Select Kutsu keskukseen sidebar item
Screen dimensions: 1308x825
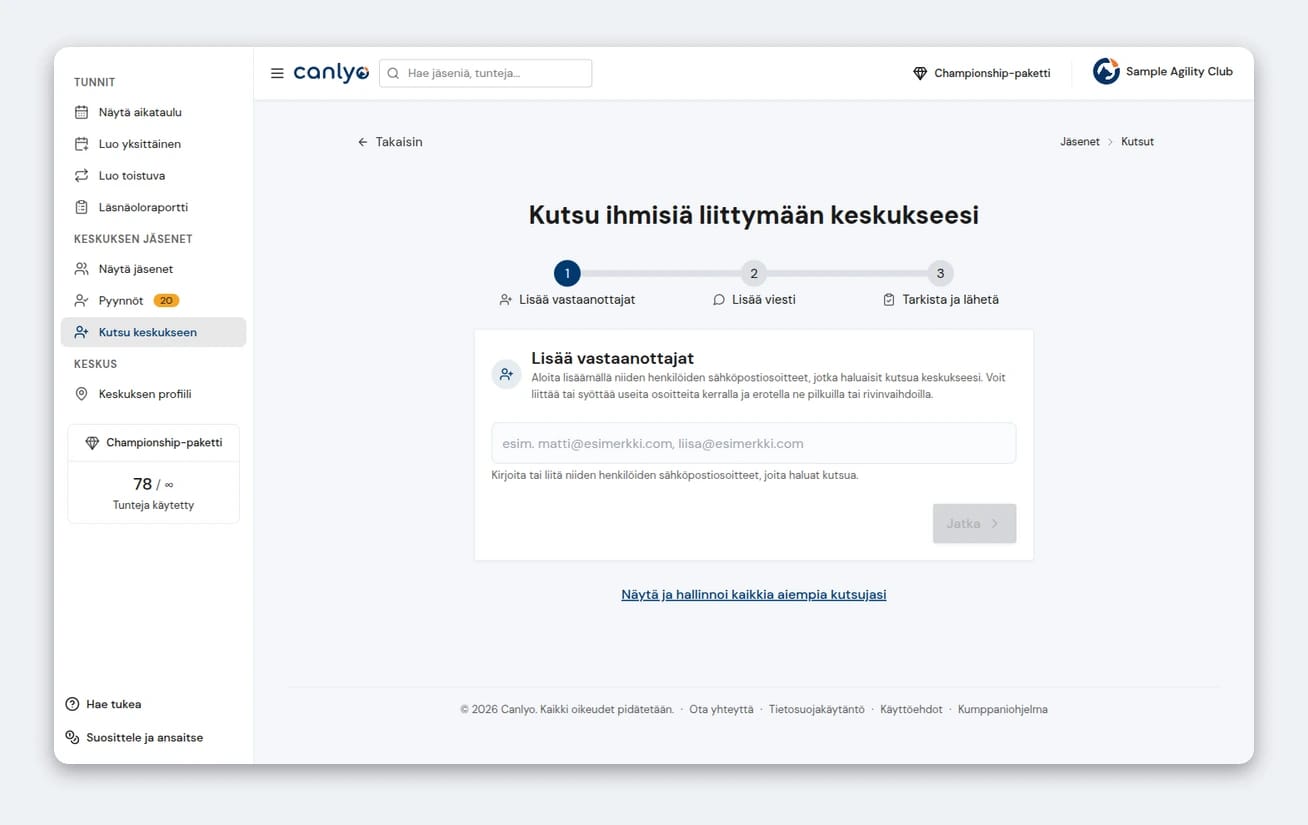[153, 332]
